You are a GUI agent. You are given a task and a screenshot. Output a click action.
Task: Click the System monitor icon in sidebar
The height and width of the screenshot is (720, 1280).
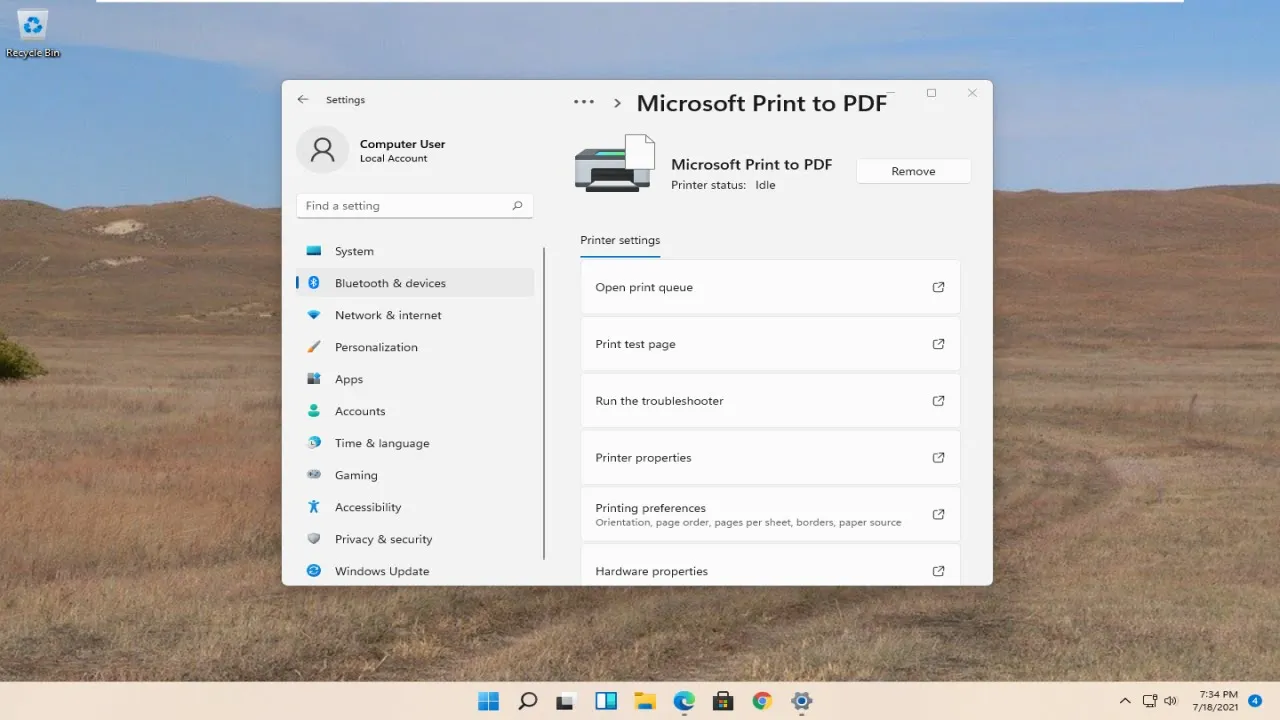click(314, 251)
